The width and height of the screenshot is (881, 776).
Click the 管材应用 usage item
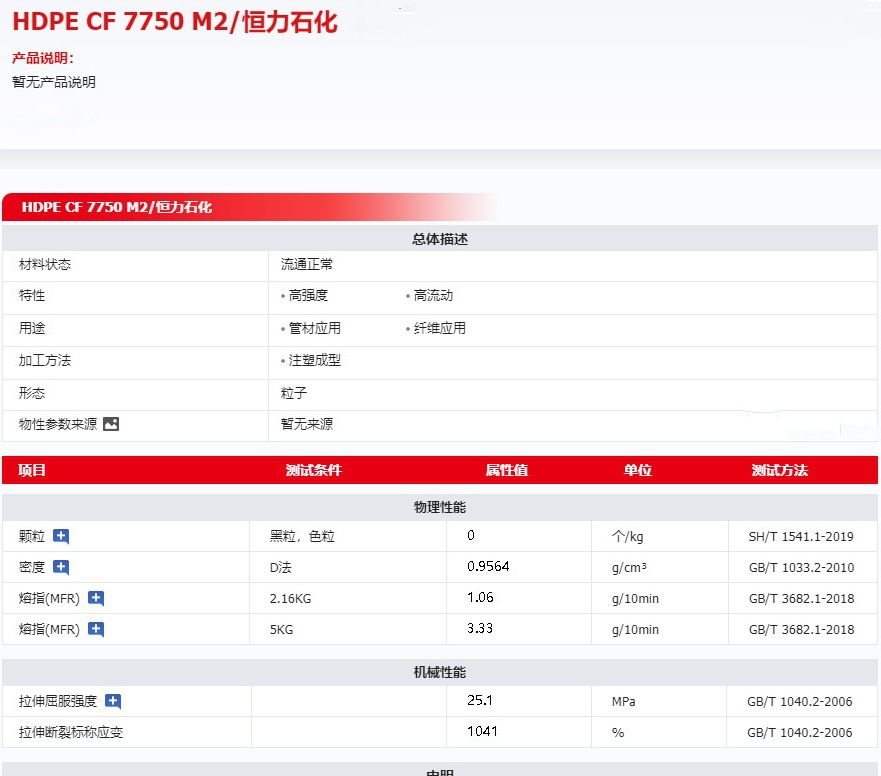tap(315, 328)
